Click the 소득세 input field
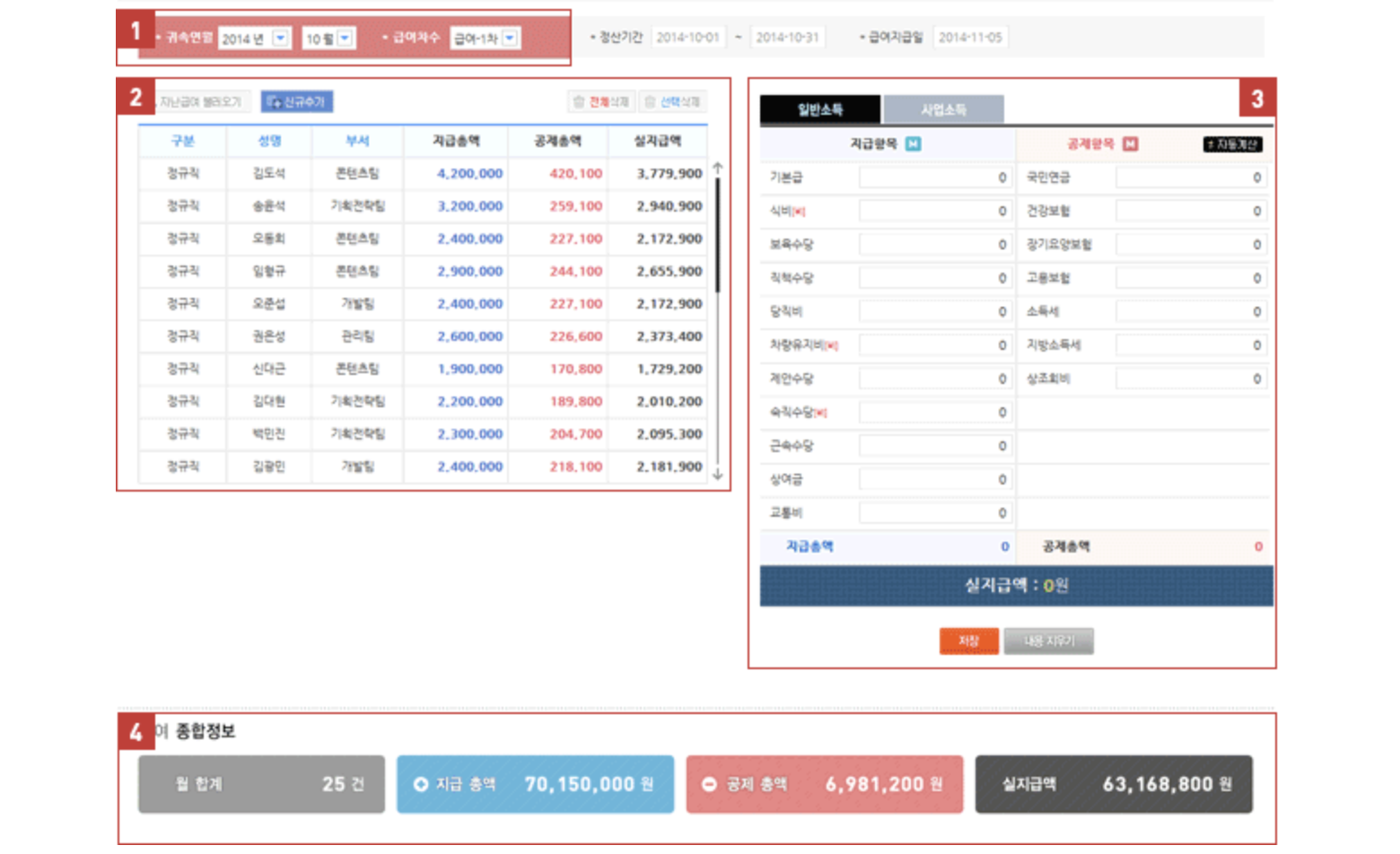Viewport: 1400px width, 854px height. pyautogui.click(x=1191, y=311)
